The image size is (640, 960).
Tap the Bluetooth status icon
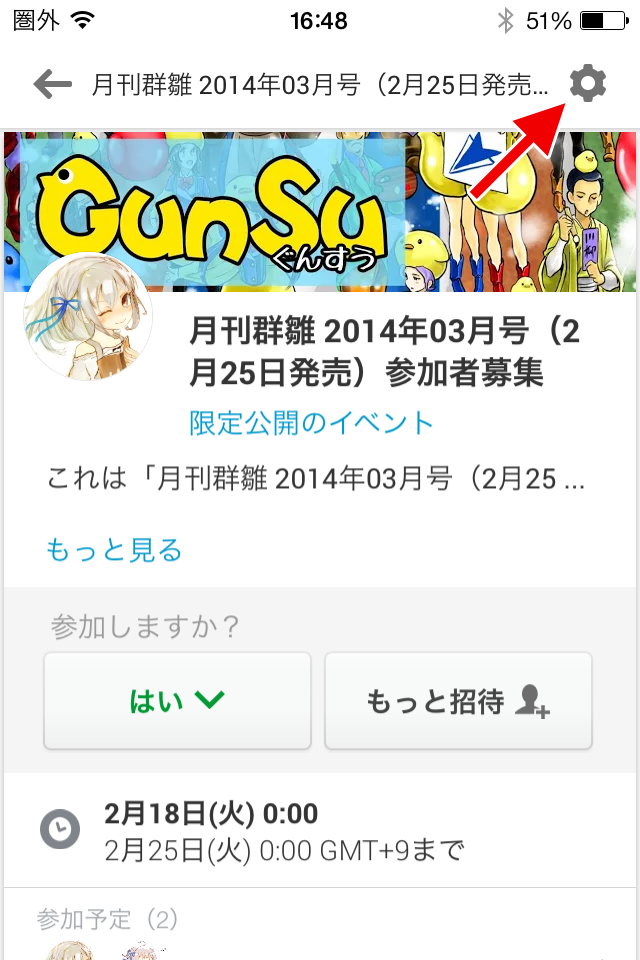tap(505, 21)
